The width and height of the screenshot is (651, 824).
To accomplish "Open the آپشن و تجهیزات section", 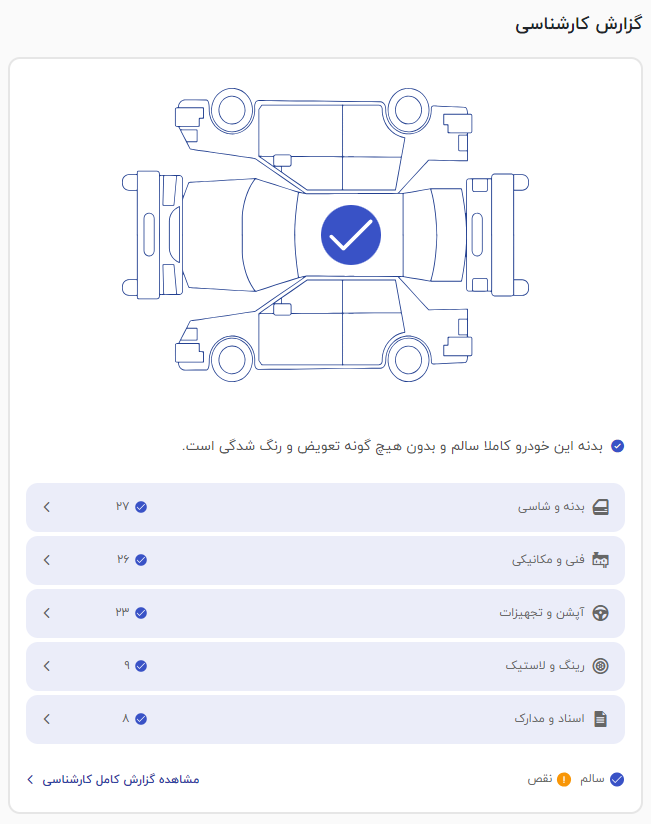I will pyautogui.click(x=542, y=613).
